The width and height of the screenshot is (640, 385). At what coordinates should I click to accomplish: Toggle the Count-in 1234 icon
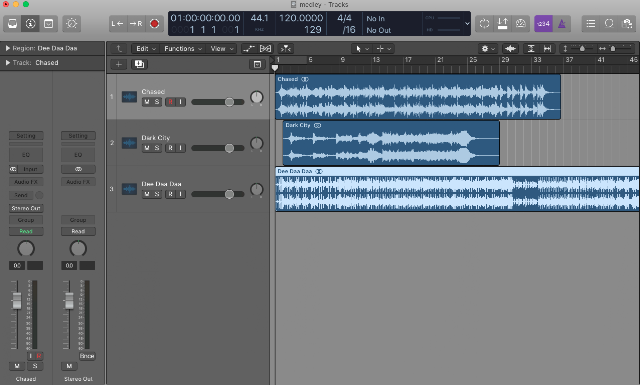click(x=543, y=24)
